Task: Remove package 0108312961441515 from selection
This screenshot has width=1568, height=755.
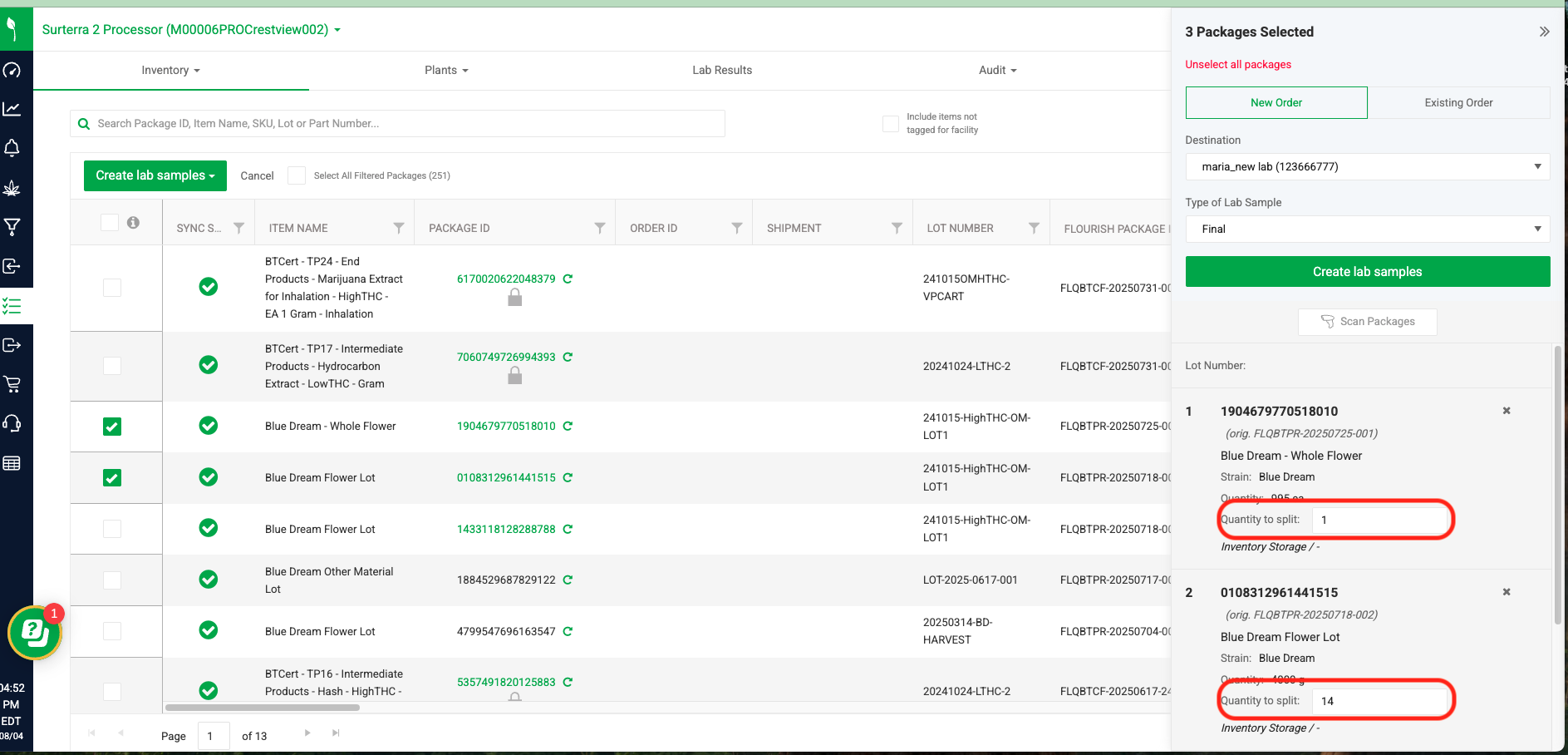Action: 1507,592
